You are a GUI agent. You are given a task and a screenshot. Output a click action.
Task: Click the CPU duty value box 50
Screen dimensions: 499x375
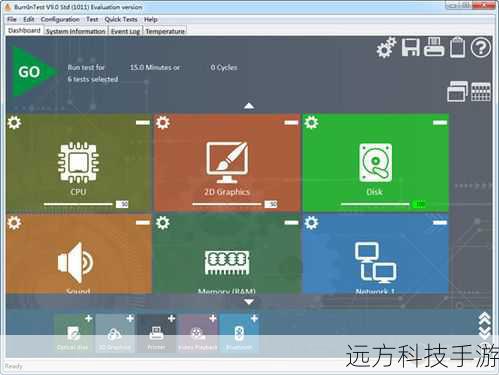coord(122,204)
